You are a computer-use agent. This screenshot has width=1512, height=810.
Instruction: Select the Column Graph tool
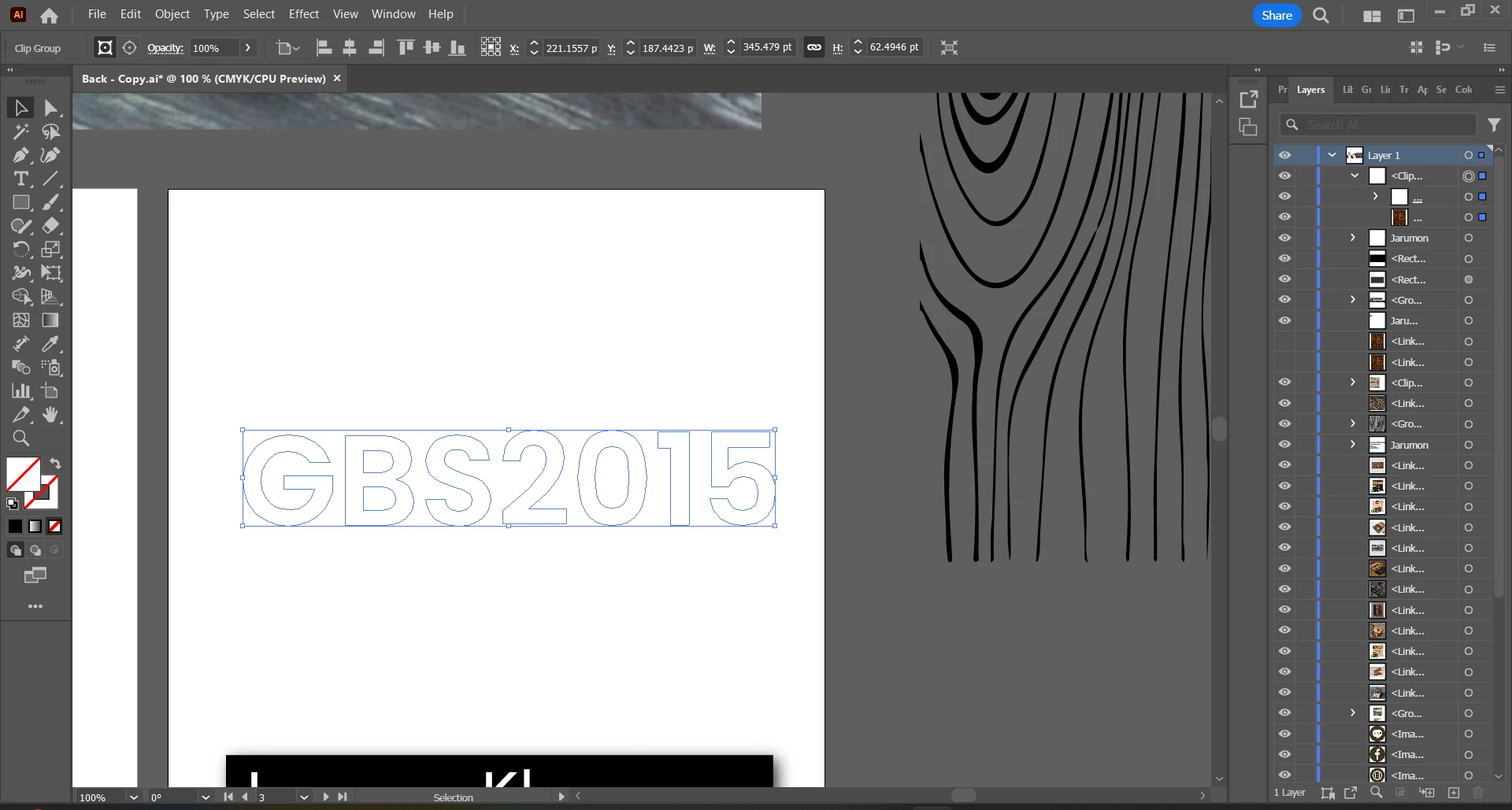(x=21, y=391)
